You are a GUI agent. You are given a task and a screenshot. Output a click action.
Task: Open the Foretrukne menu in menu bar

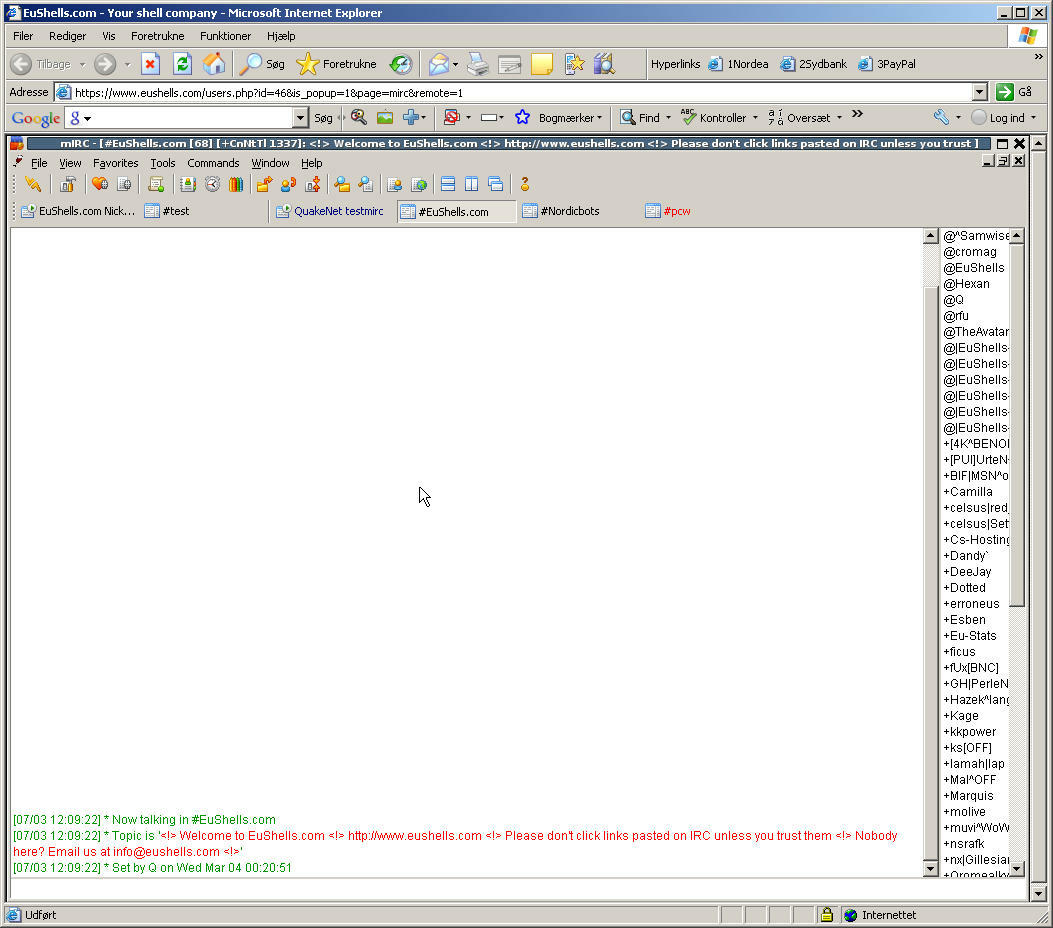[158, 36]
